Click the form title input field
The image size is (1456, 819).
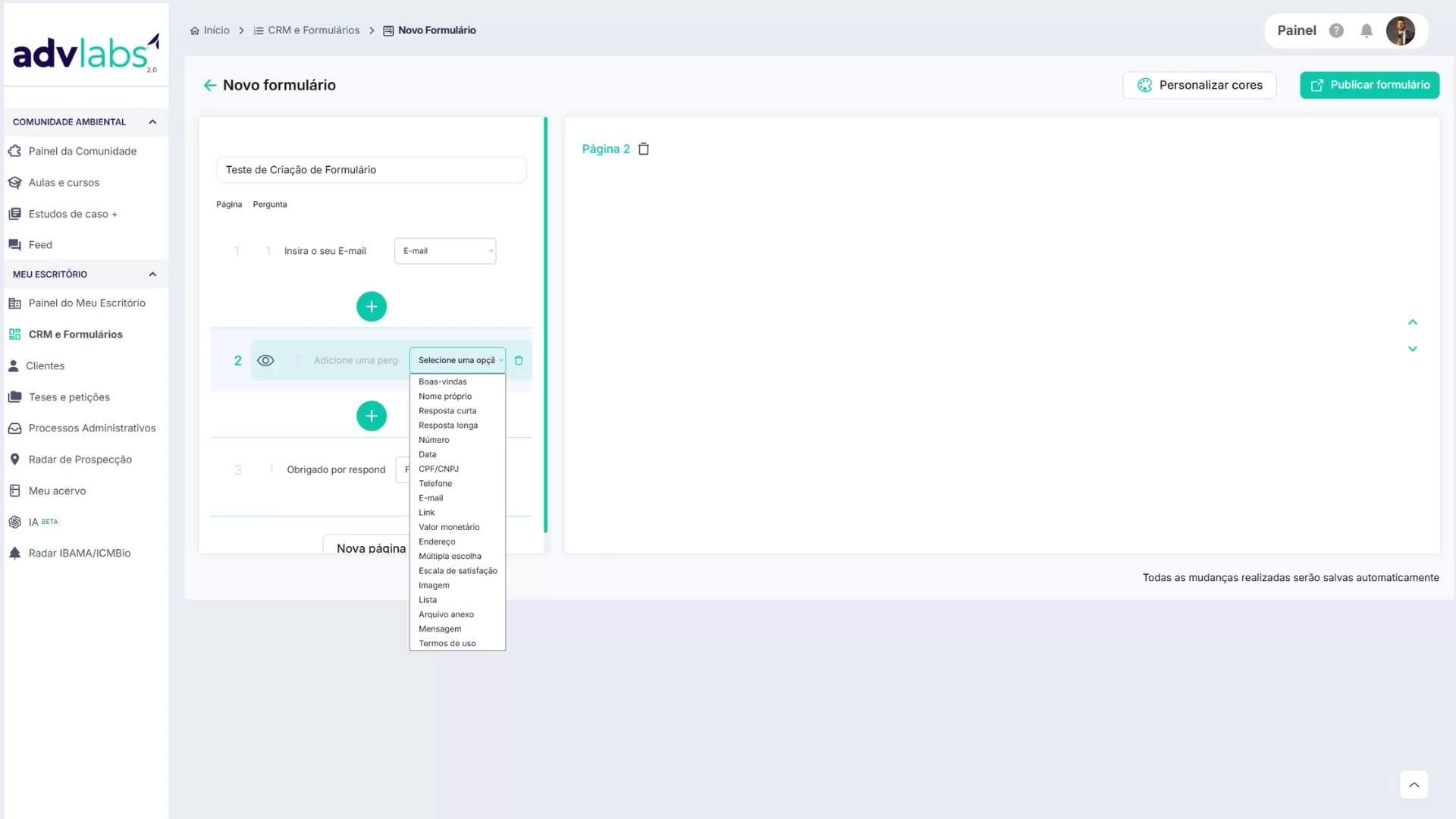pyautogui.click(x=371, y=170)
